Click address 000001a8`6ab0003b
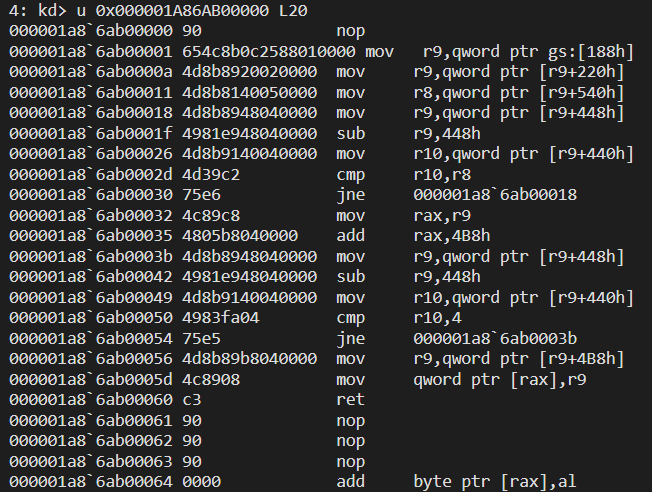The image size is (652, 492). (91, 257)
